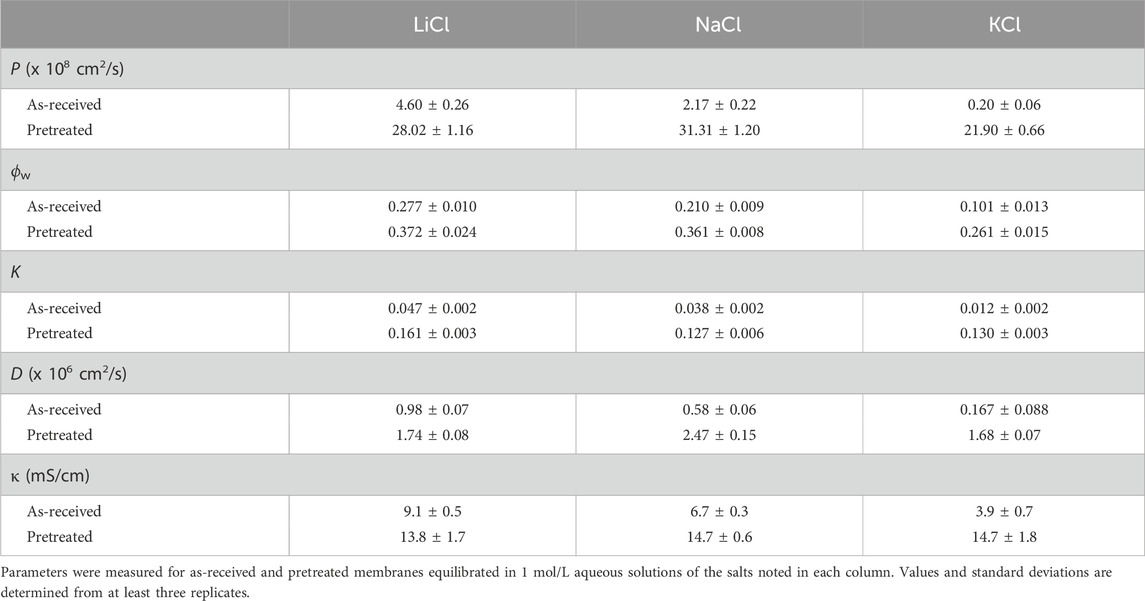The width and height of the screenshot is (1145, 601).
Task: Click the 4.60 ± 0.26 cell
Action: (432, 104)
